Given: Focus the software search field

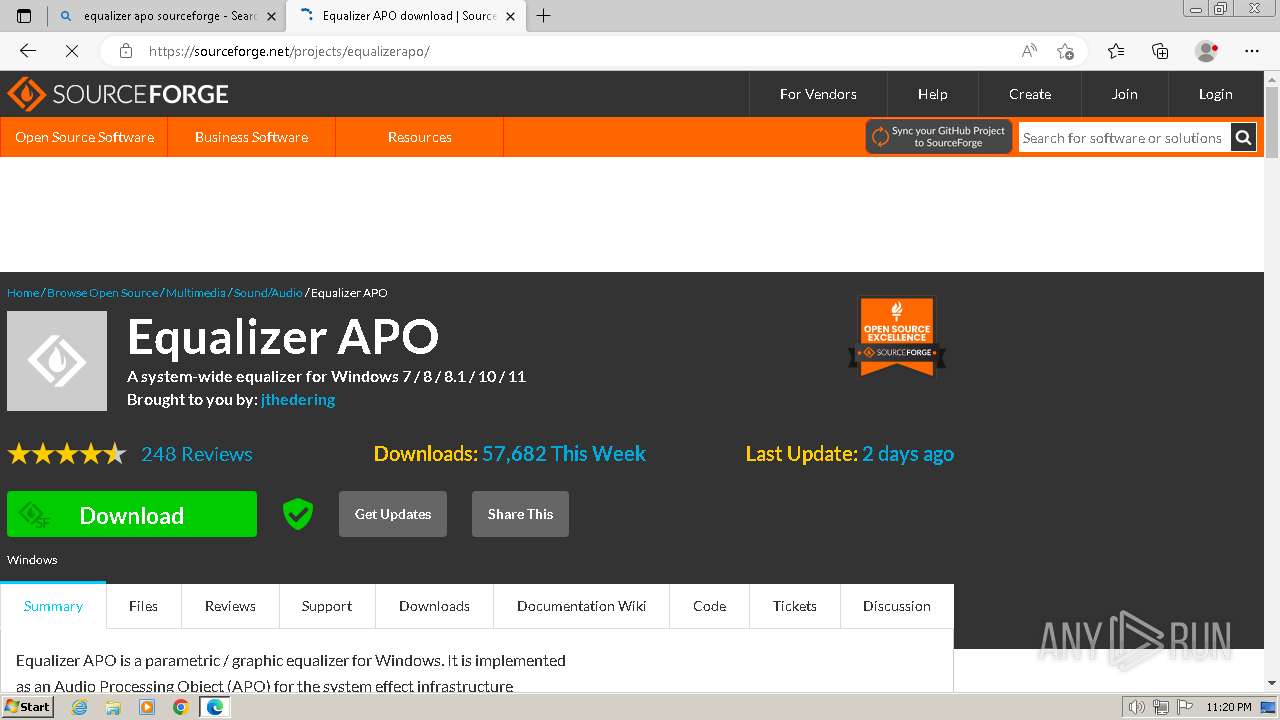Looking at the screenshot, I should point(1124,138).
